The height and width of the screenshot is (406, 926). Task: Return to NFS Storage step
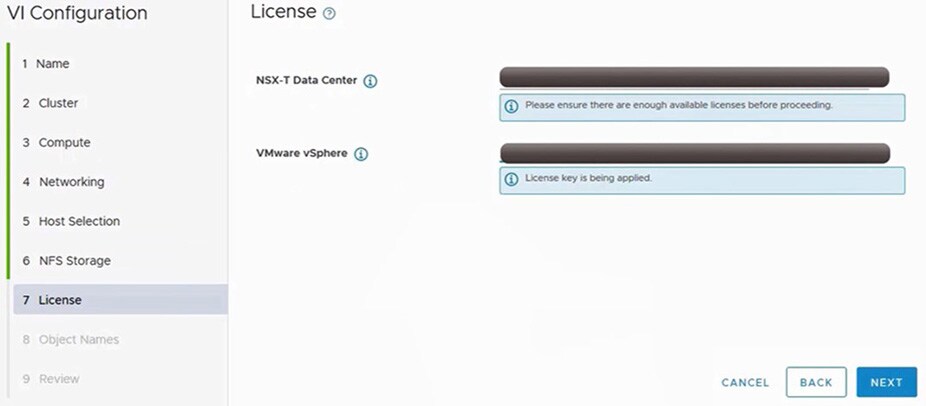[74, 261]
